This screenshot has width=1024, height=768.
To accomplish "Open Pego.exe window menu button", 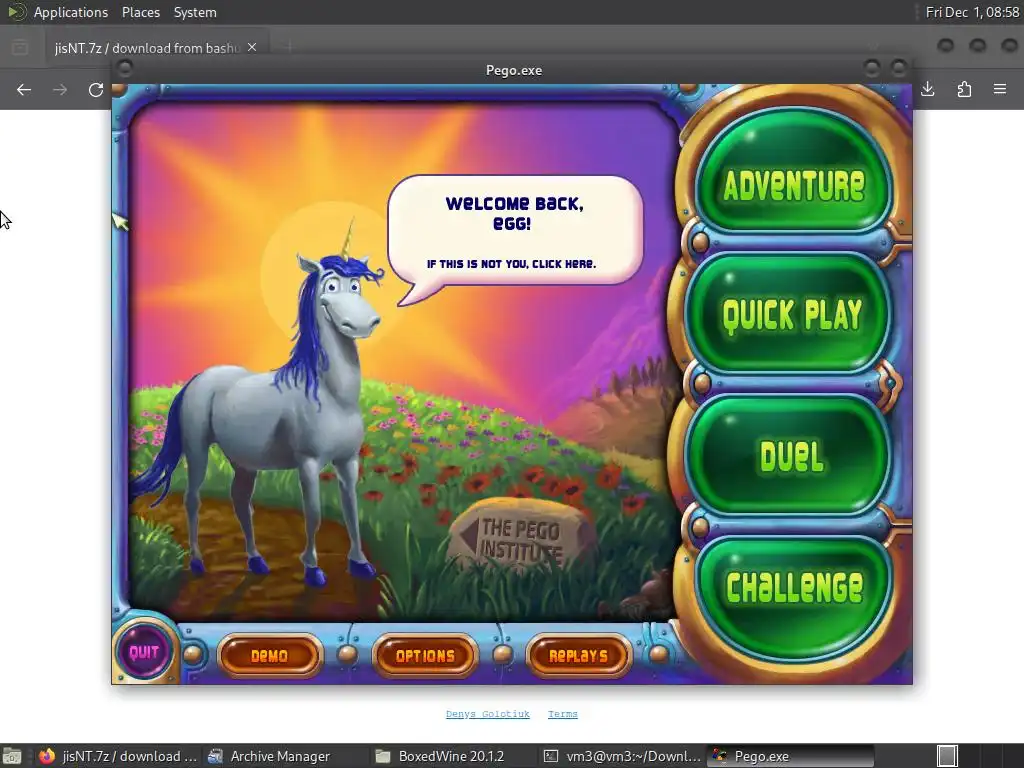I will pos(125,68).
